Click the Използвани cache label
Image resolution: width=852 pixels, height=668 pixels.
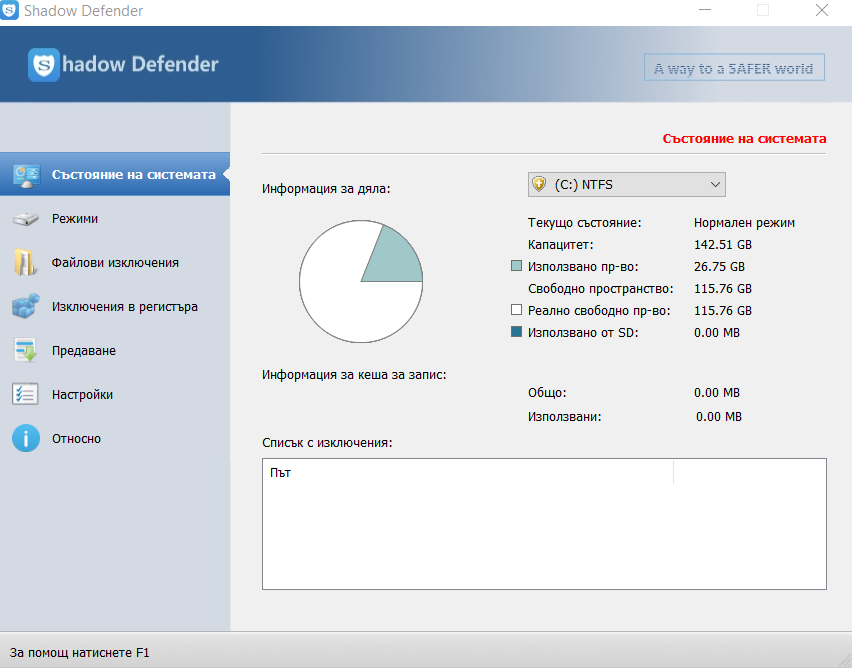[565, 417]
